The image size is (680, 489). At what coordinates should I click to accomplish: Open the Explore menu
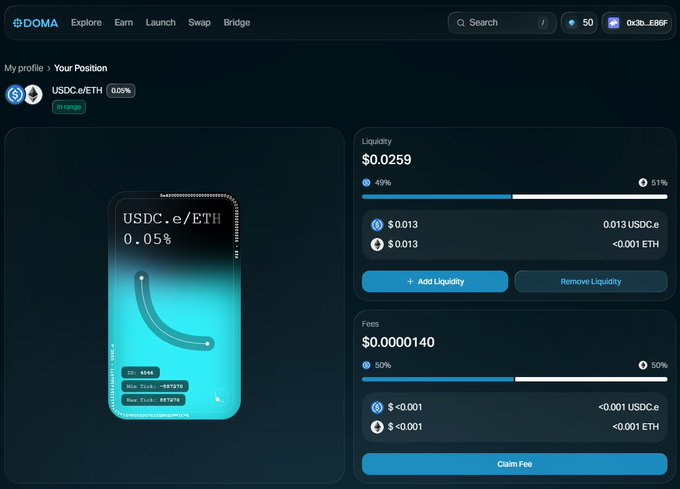point(86,23)
